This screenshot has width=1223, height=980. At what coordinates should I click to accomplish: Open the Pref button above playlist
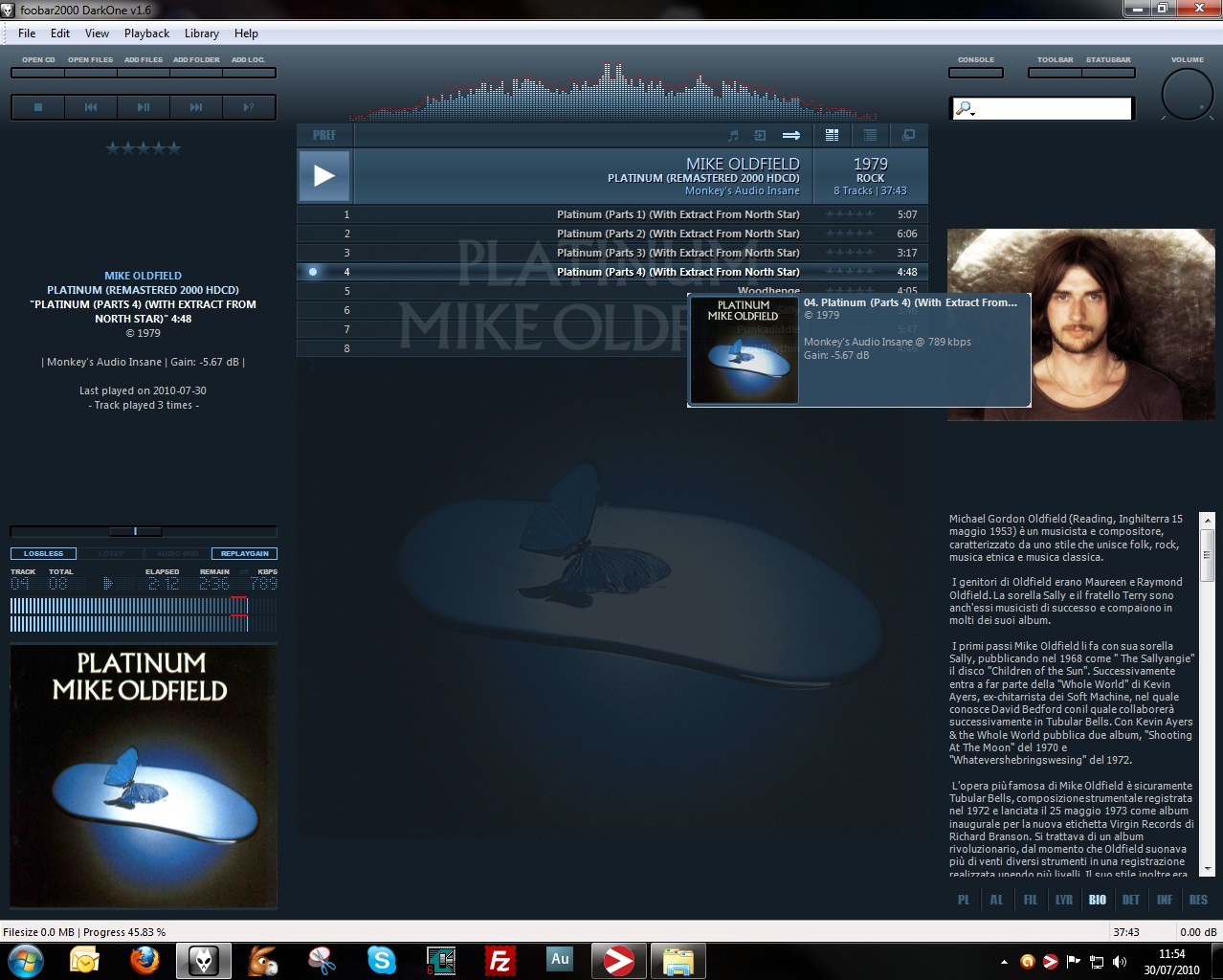tap(324, 135)
